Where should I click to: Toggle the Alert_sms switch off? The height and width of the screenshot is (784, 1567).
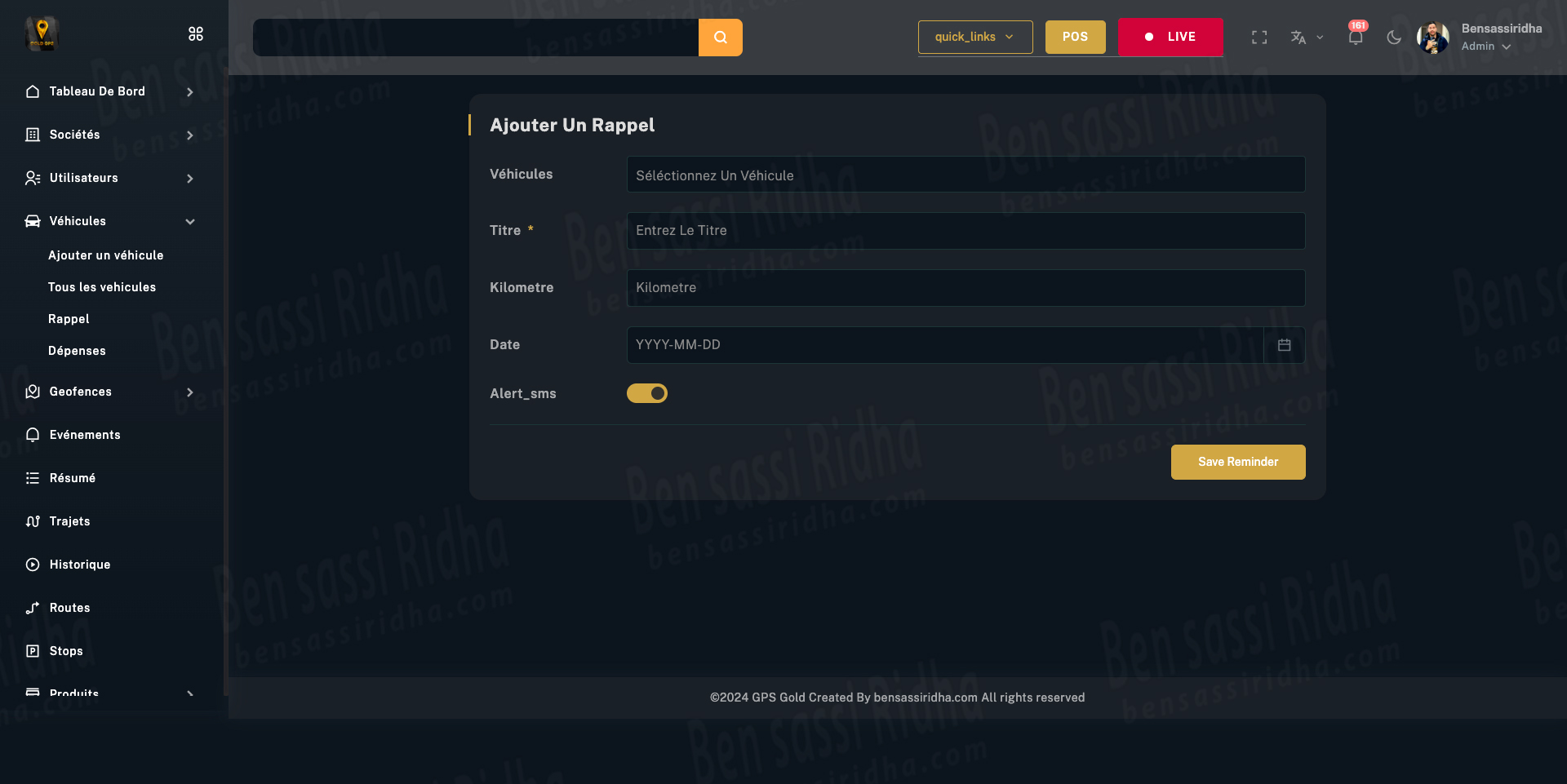(x=647, y=393)
